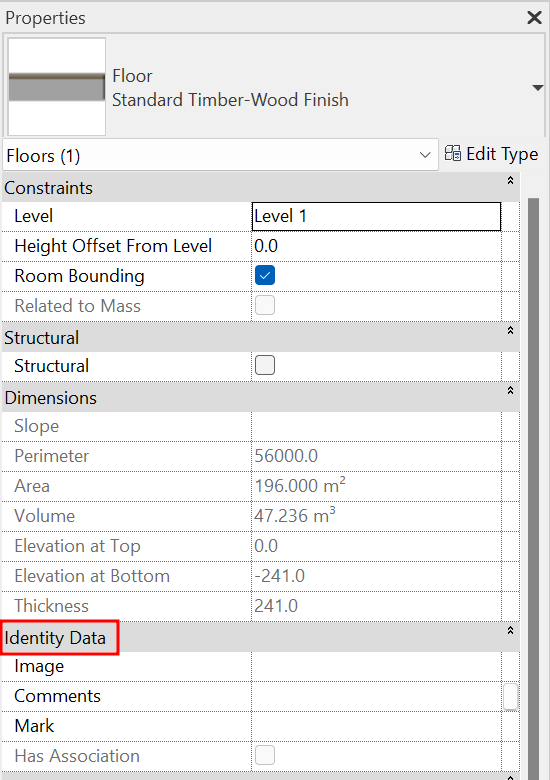This screenshot has height=780, width=550.
Task: Collapse the Structural section chevron
Action: point(510,330)
